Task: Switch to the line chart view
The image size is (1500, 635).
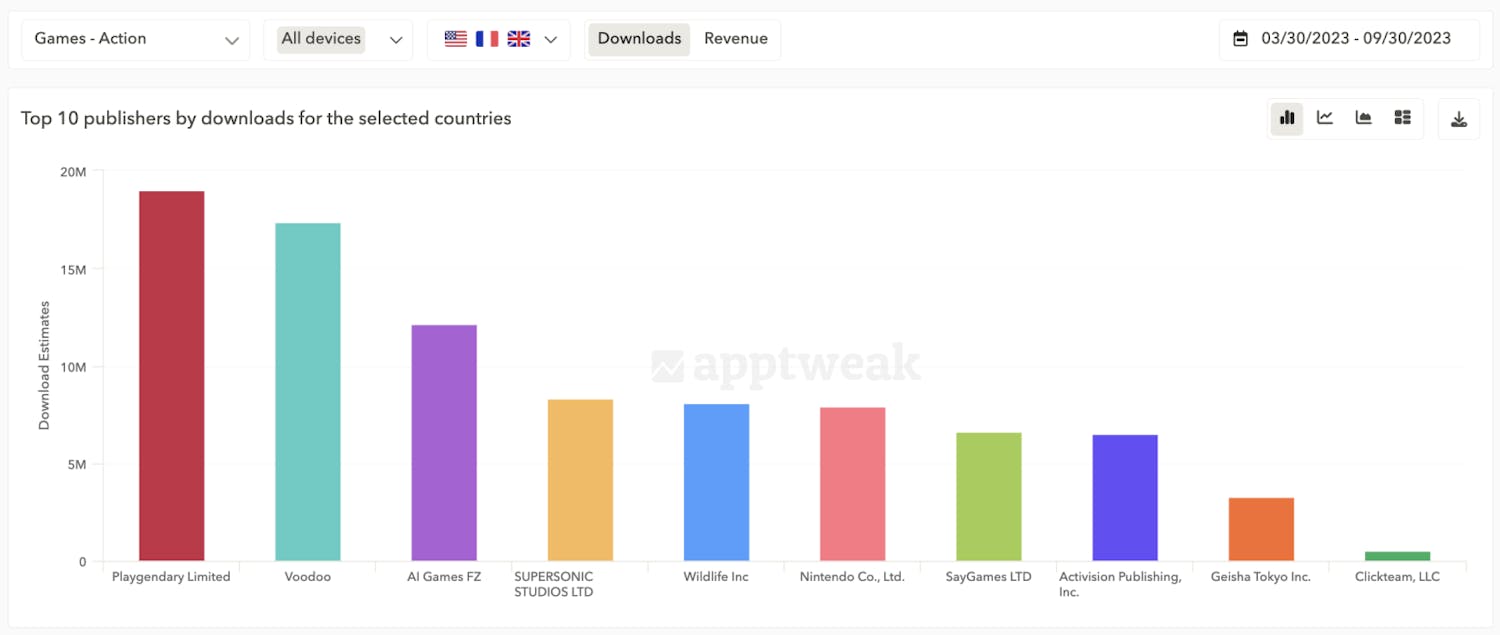Action: [x=1324, y=118]
